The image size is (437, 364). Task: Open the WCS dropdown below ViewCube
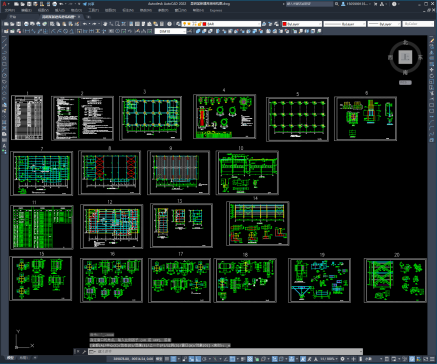tap(405, 82)
